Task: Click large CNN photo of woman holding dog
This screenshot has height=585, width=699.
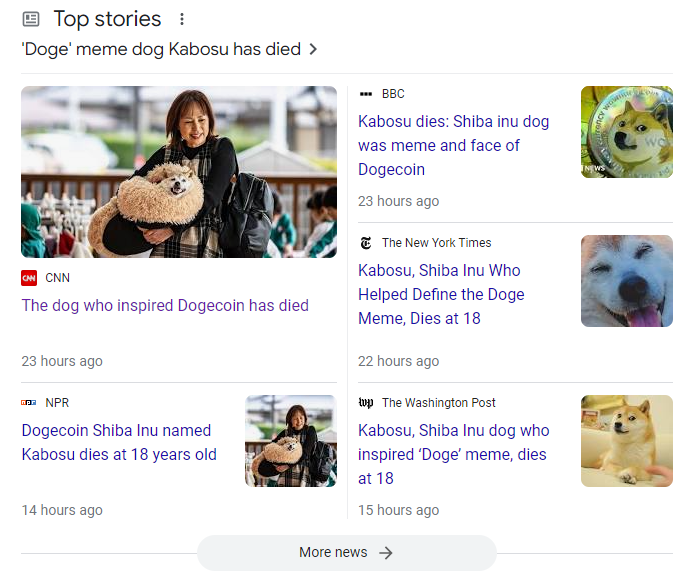Action: [x=179, y=172]
